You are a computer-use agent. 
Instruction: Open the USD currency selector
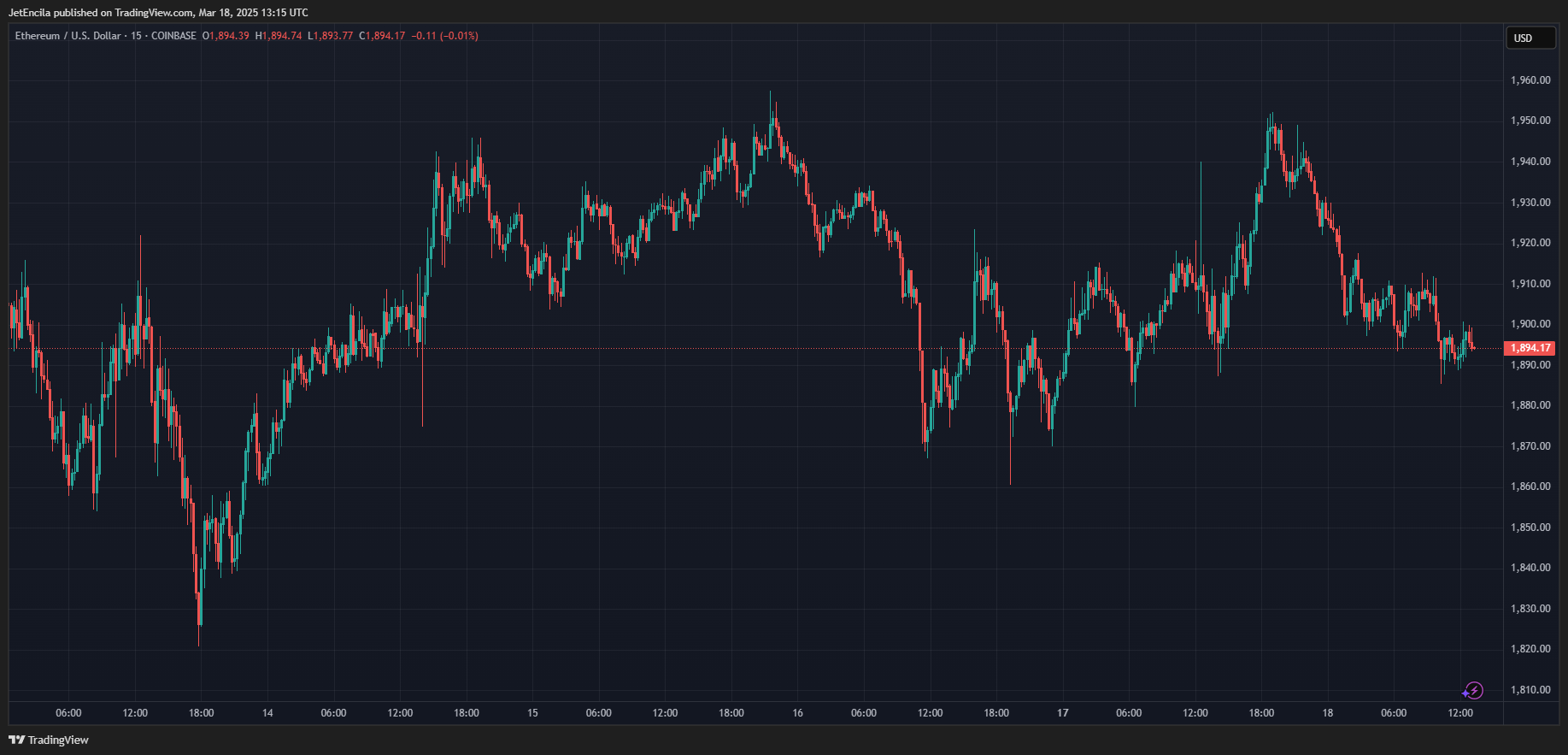(x=1530, y=38)
